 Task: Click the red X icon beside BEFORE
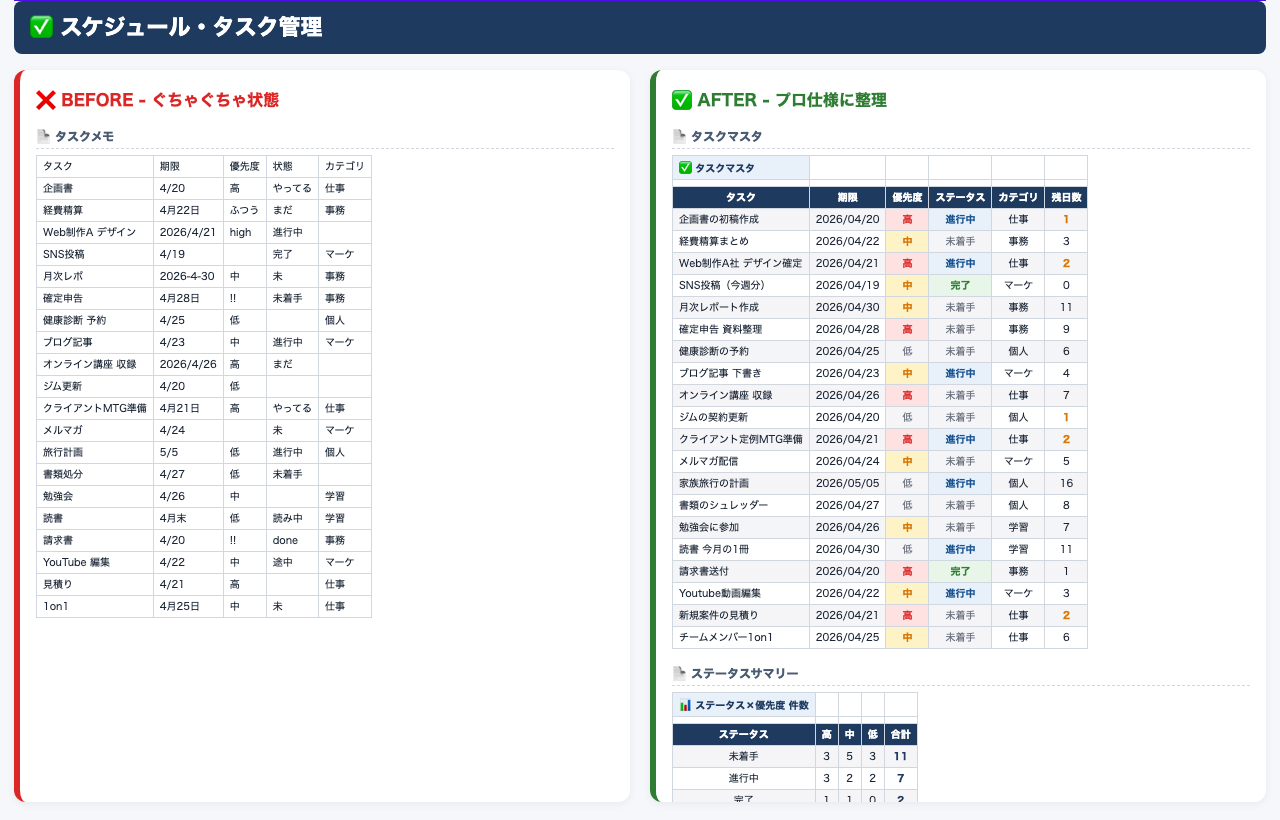pos(46,100)
